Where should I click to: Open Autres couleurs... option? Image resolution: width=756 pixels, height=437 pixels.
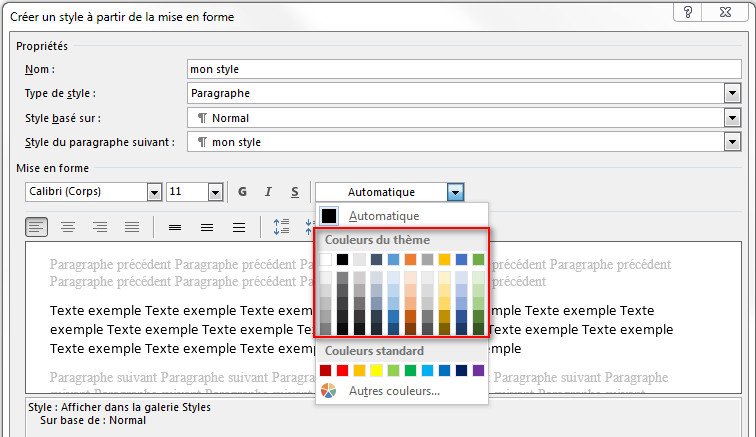coord(394,391)
